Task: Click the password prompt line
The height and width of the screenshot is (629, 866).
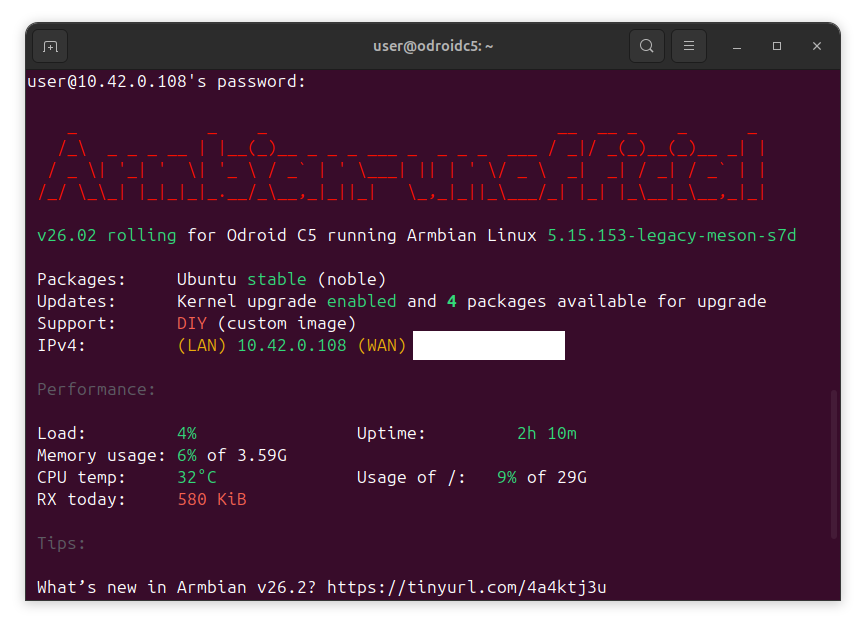Action: tap(167, 81)
